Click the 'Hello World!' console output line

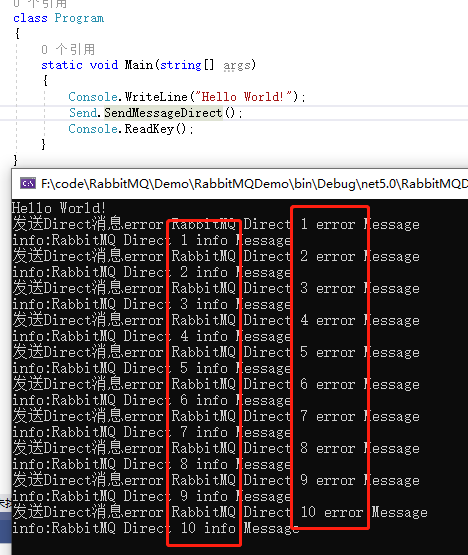59,208
